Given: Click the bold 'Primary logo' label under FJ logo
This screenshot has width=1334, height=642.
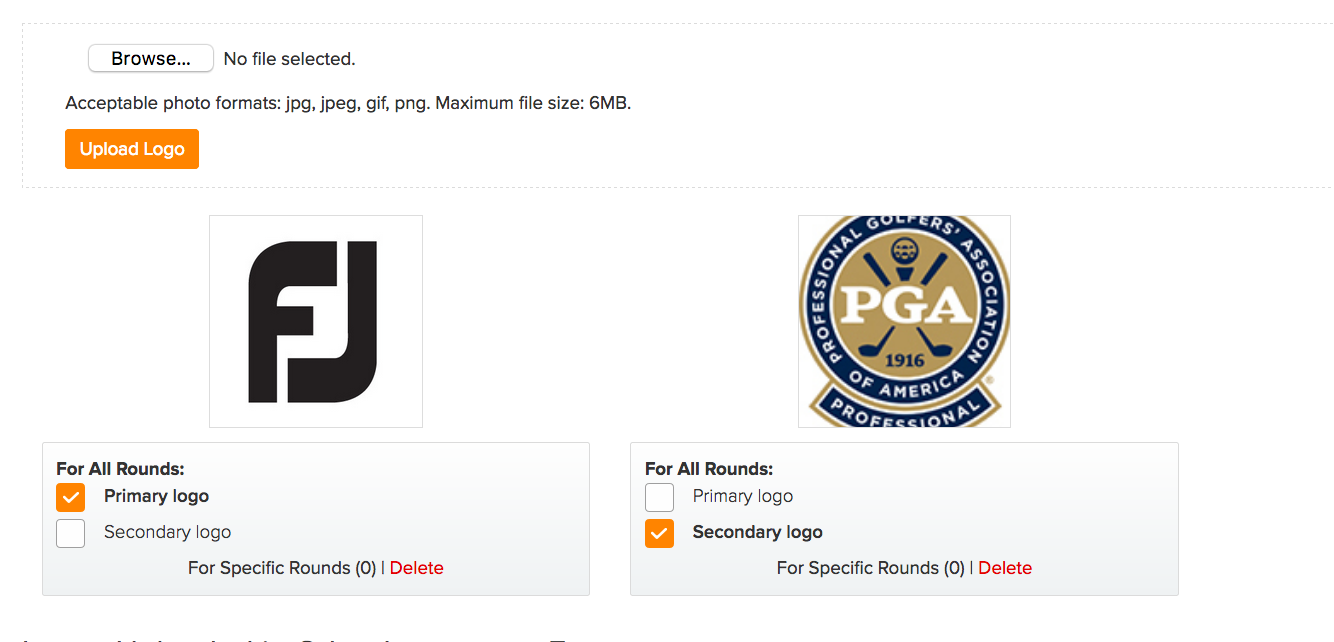Looking at the screenshot, I should pyautogui.click(x=157, y=496).
